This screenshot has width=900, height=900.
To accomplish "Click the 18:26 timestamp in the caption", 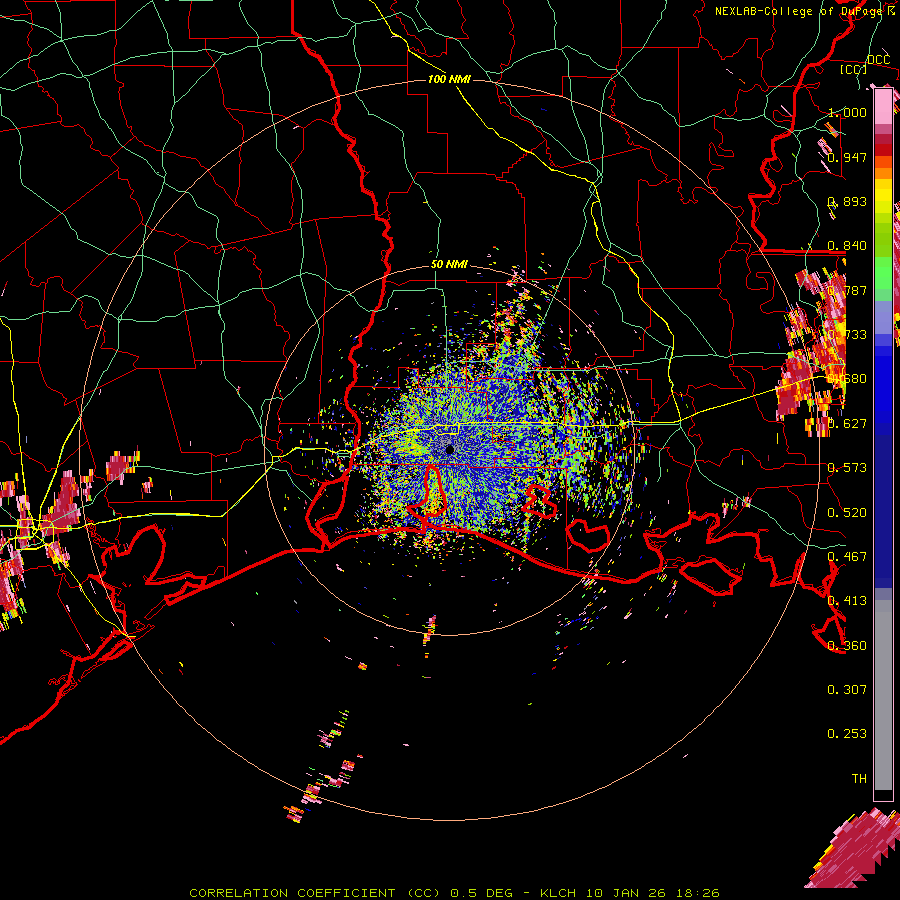I will [x=700, y=893].
